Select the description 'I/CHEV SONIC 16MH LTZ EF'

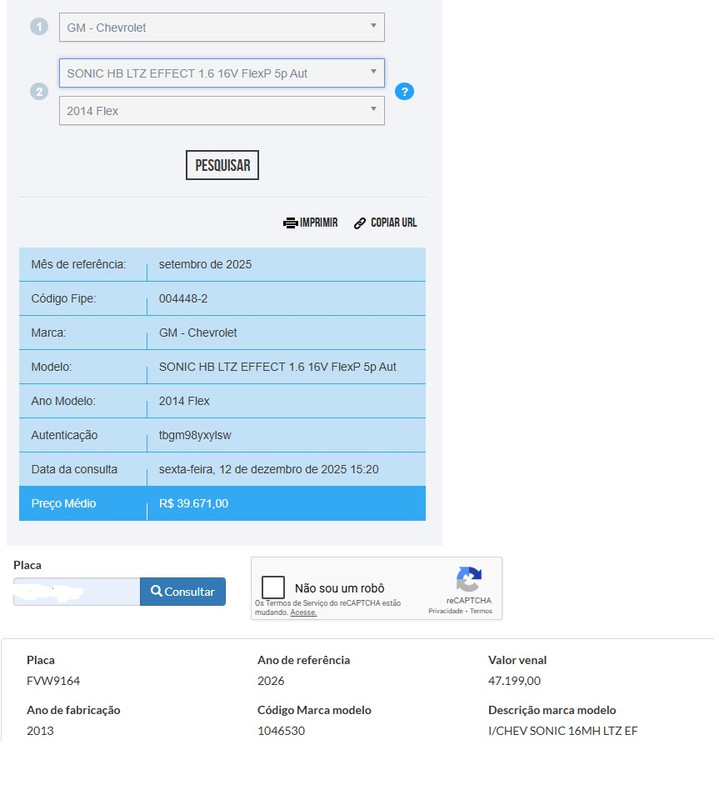point(564,732)
